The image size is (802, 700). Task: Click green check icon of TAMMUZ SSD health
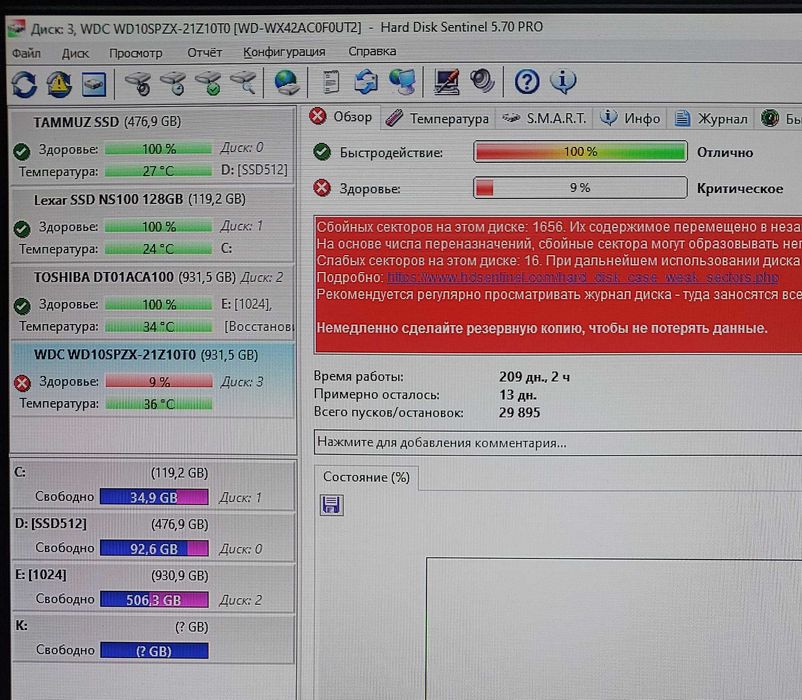pyautogui.click(x=22, y=151)
